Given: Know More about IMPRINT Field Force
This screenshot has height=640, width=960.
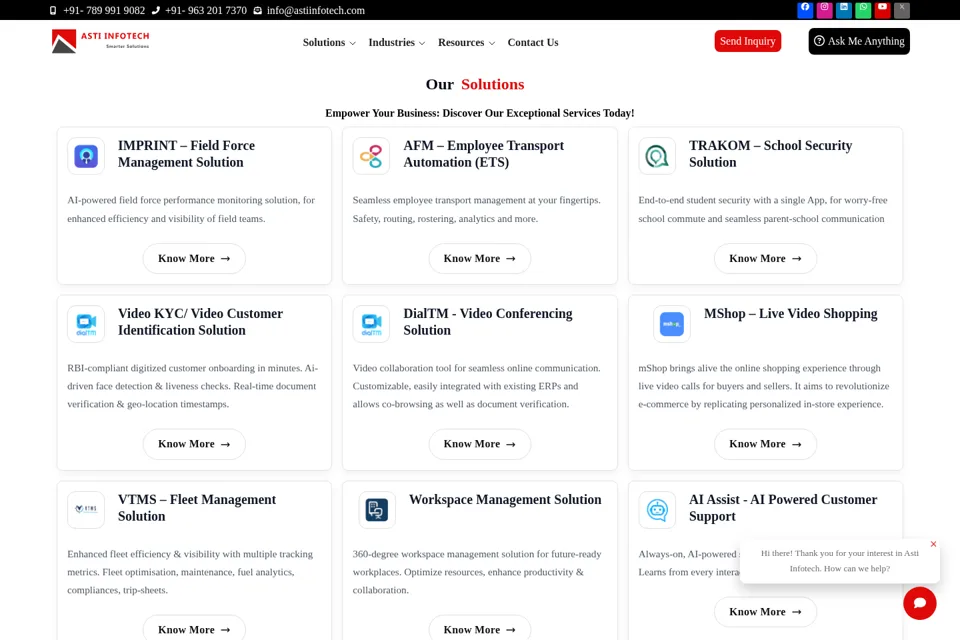Looking at the screenshot, I should [194, 258].
